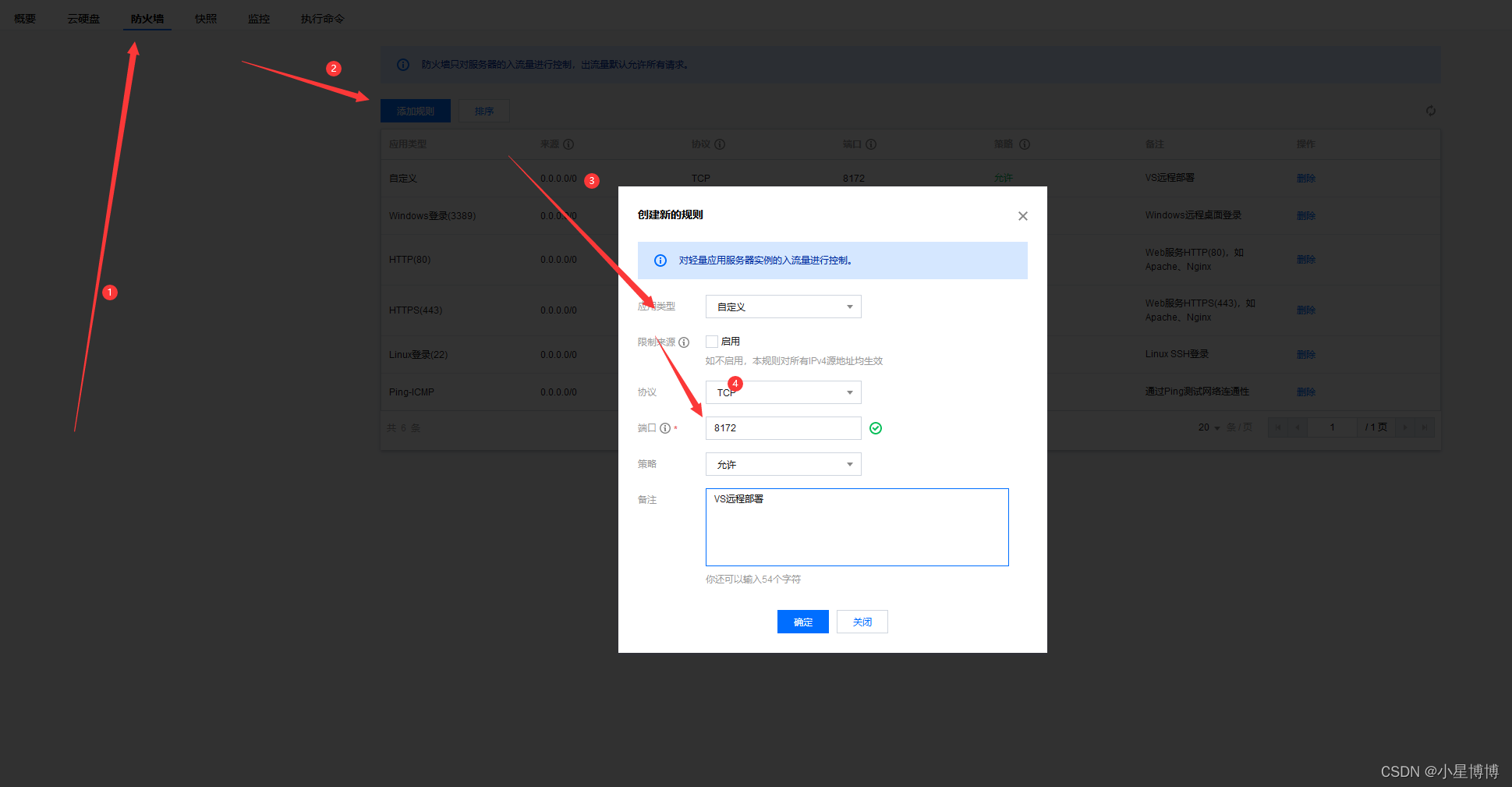Click the green port validation check icon
The image size is (1512, 787).
point(876,428)
